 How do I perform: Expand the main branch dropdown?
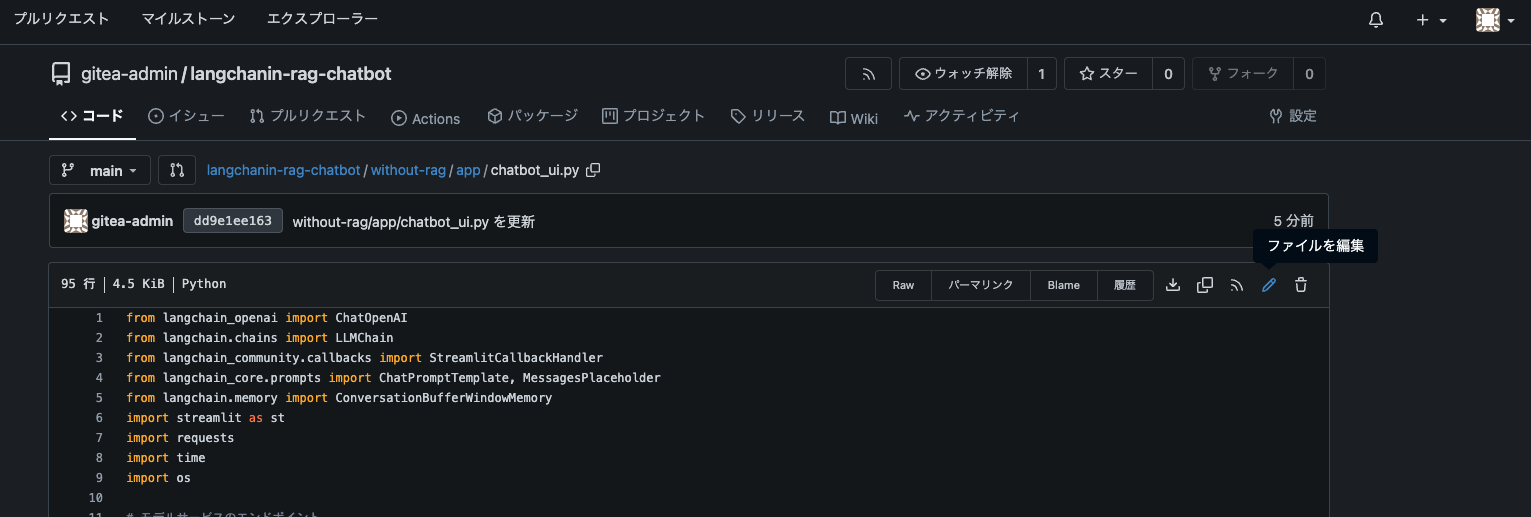point(100,170)
